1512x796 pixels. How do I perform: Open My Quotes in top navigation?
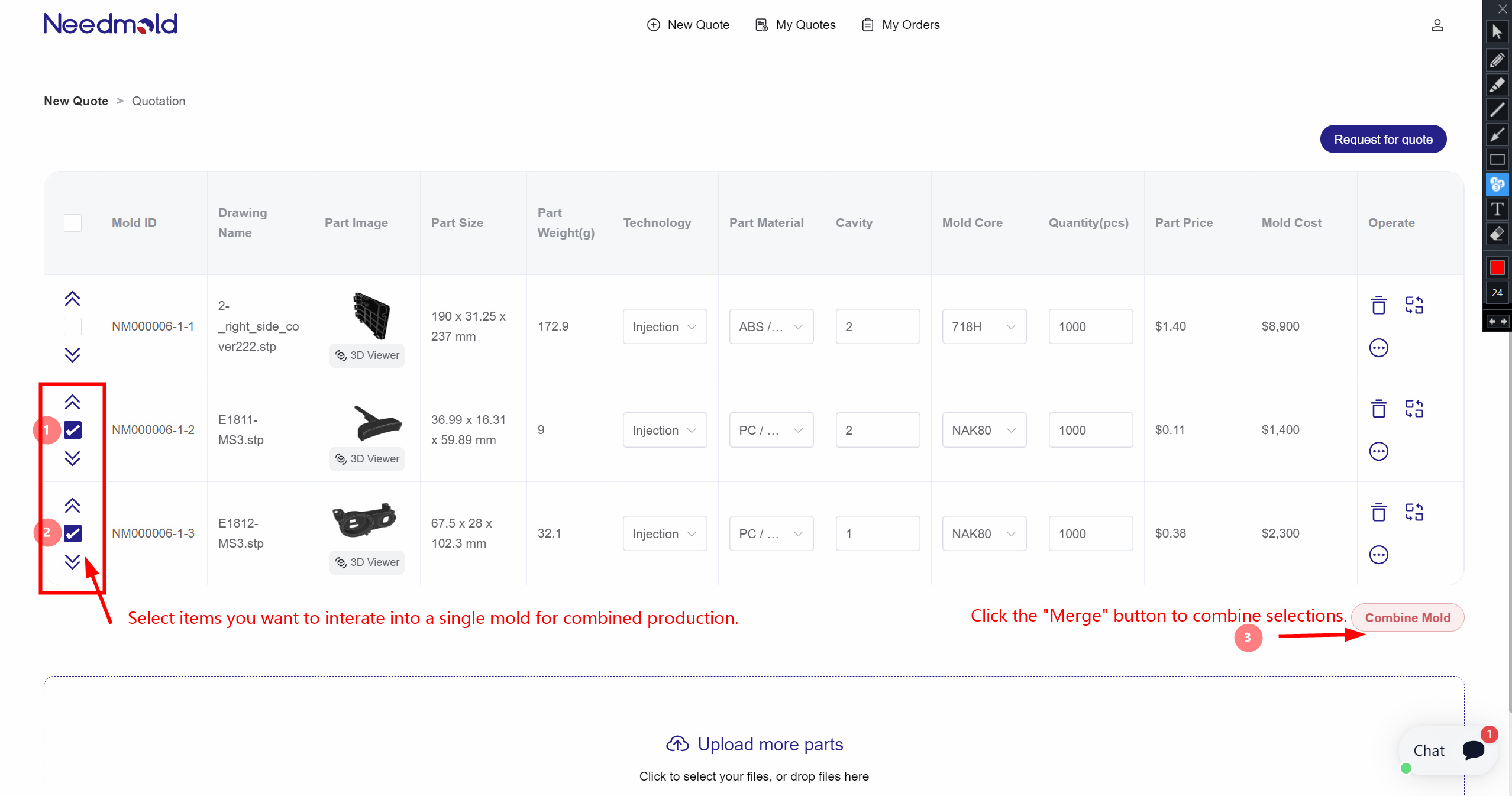[796, 25]
